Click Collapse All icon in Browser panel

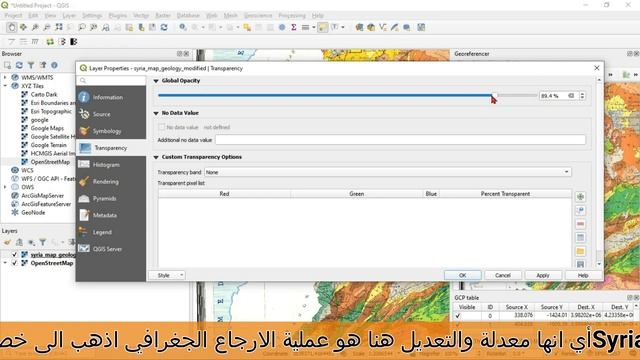pos(43,65)
